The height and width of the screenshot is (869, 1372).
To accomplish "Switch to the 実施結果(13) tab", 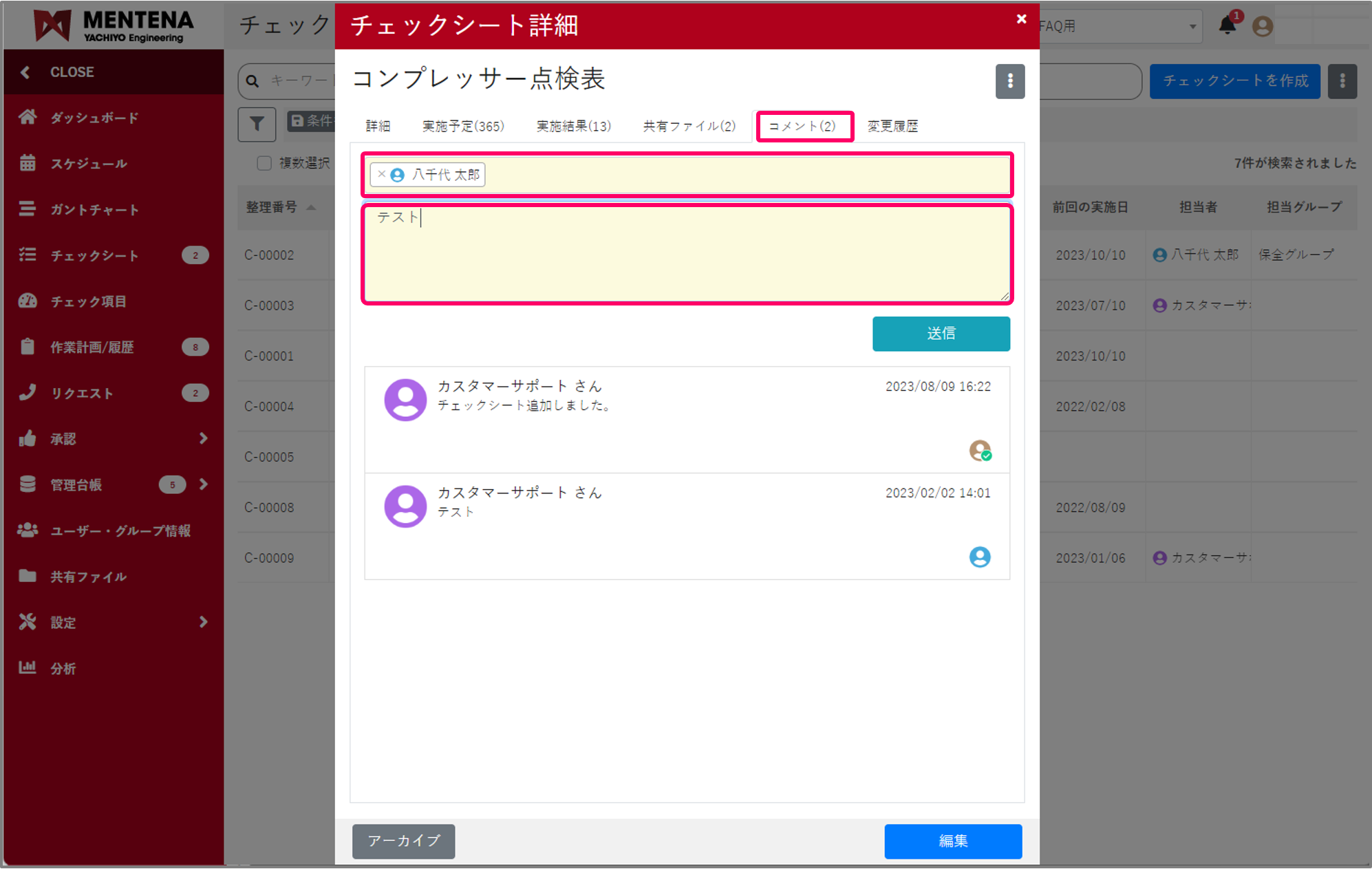I will pyautogui.click(x=573, y=126).
